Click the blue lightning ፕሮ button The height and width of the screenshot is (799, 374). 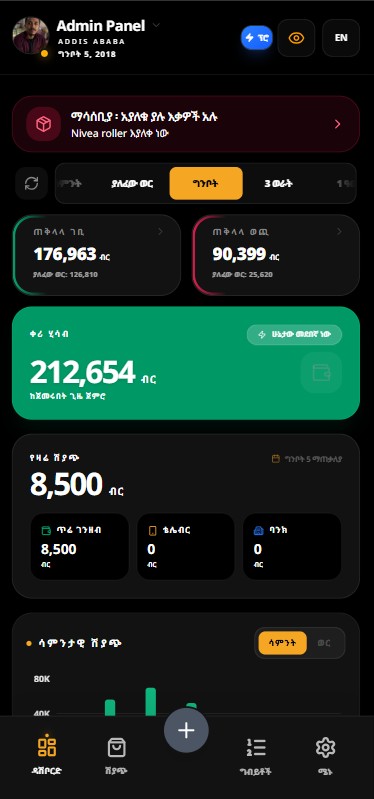coord(257,38)
